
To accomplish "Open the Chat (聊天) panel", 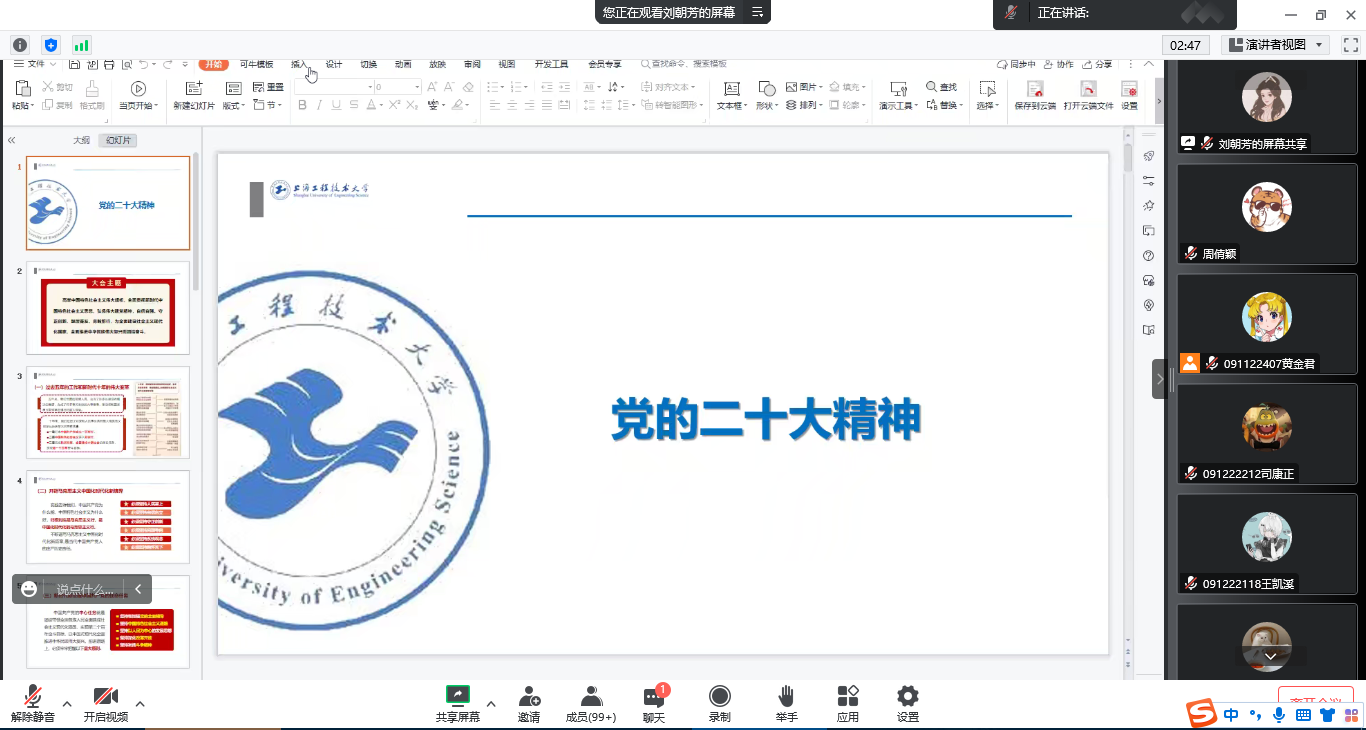I will tap(654, 697).
